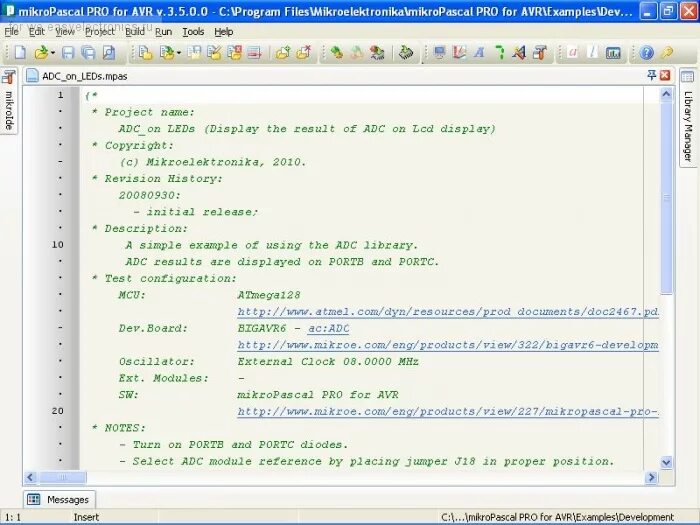Click the red lines toolbar icon
Viewport: 700px width, 525px height.
click(254, 53)
